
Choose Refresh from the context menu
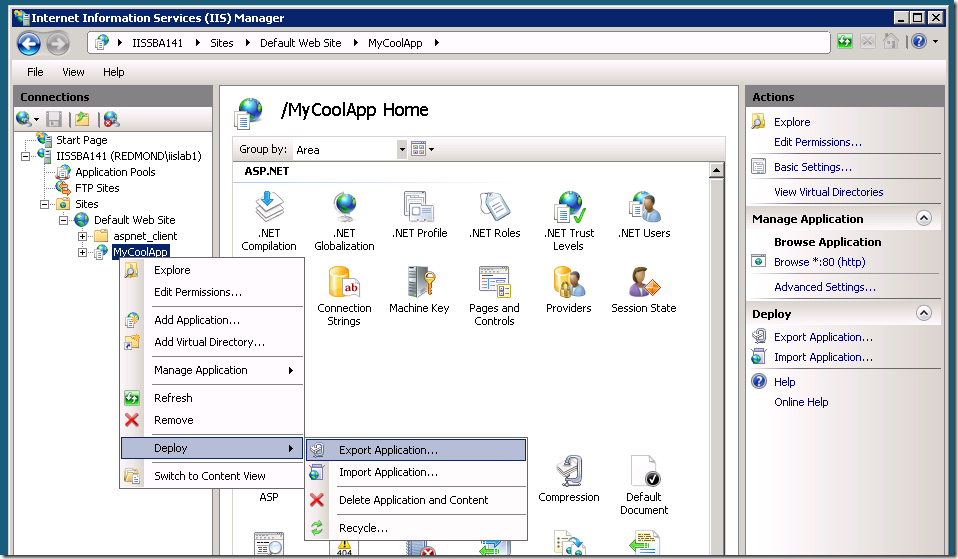pyautogui.click(x=212, y=398)
